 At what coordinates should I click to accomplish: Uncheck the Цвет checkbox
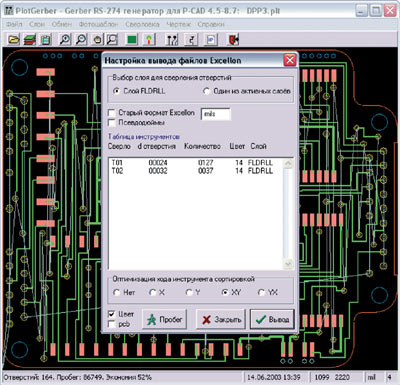(112, 314)
